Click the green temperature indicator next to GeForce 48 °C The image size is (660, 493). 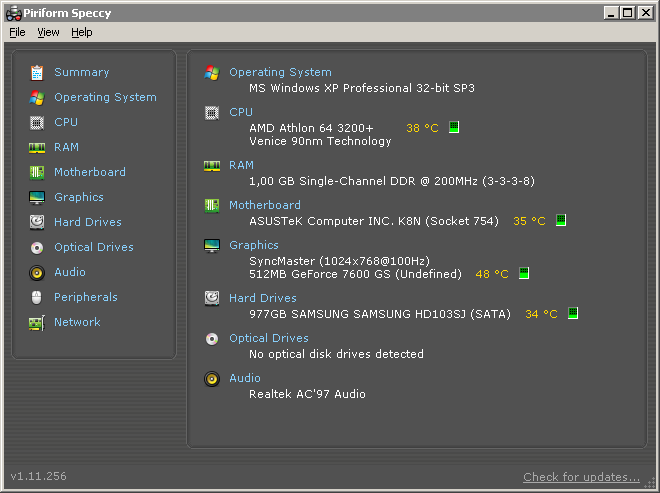pyautogui.click(x=524, y=273)
